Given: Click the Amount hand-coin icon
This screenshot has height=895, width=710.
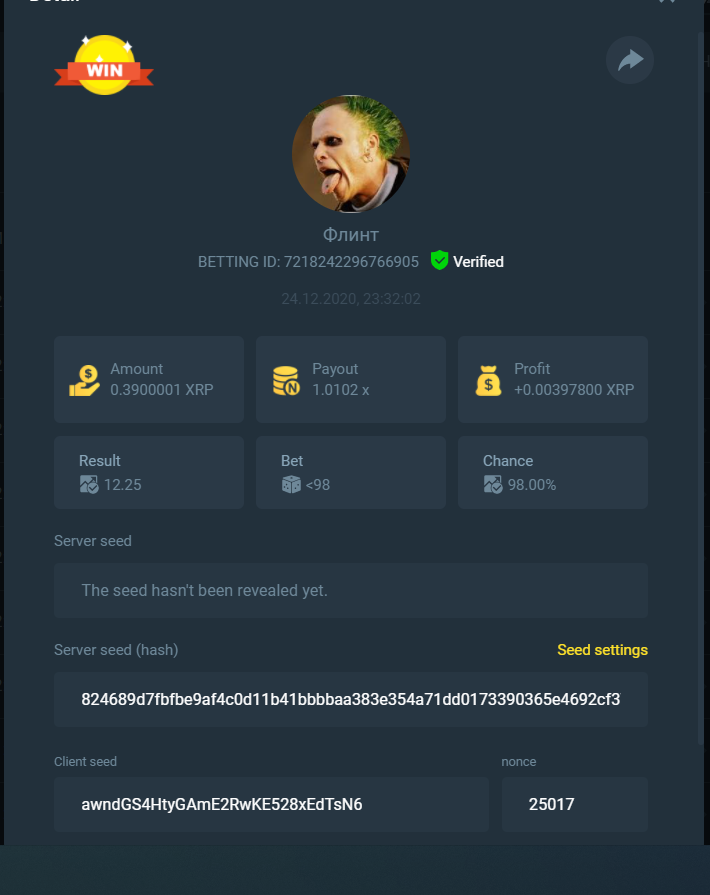Looking at the screenshot, I should pyautogui.click(x=84, y=380).
